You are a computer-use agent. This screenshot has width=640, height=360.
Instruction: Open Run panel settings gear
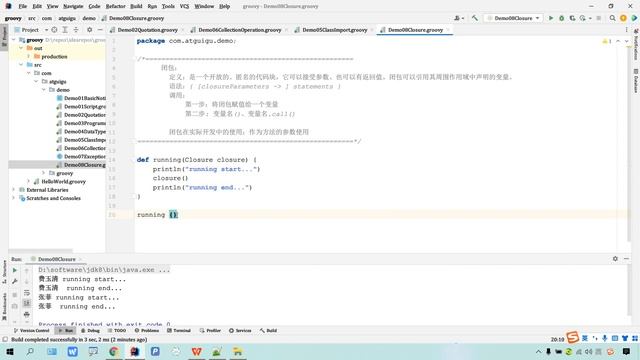click(615, 259)
